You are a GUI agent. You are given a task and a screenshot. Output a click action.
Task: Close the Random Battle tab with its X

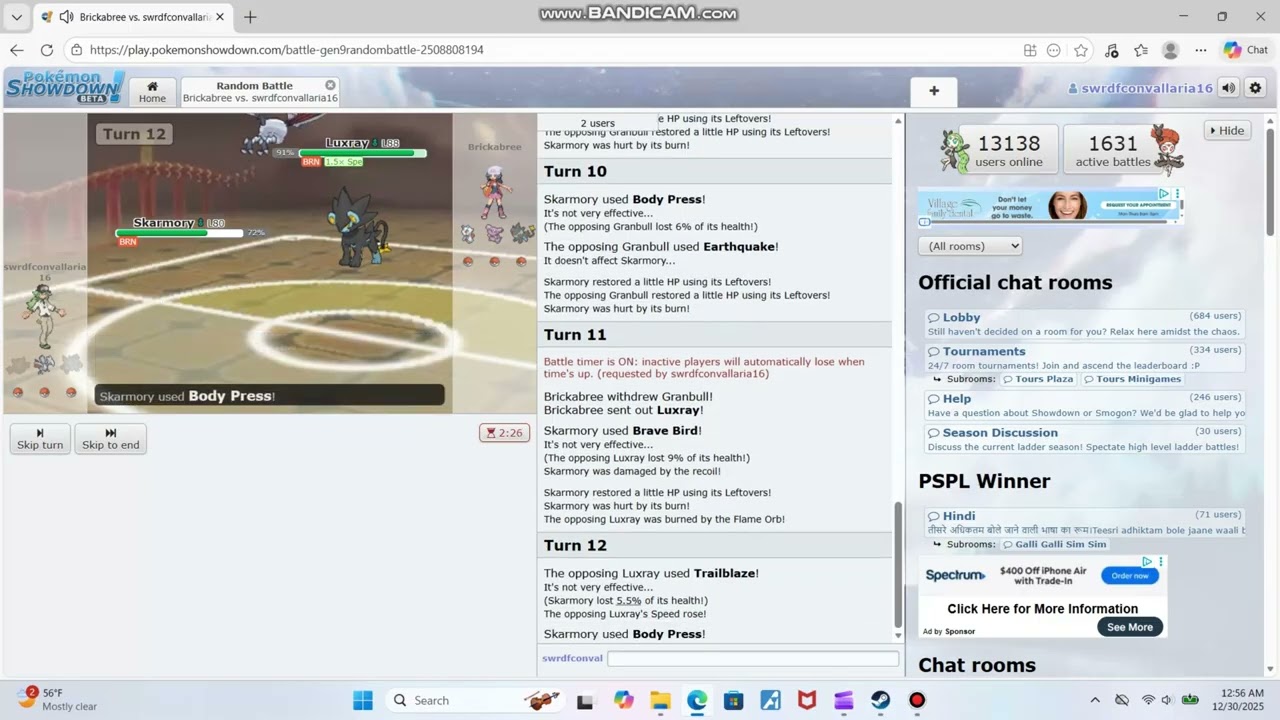(x=330, y=85)
